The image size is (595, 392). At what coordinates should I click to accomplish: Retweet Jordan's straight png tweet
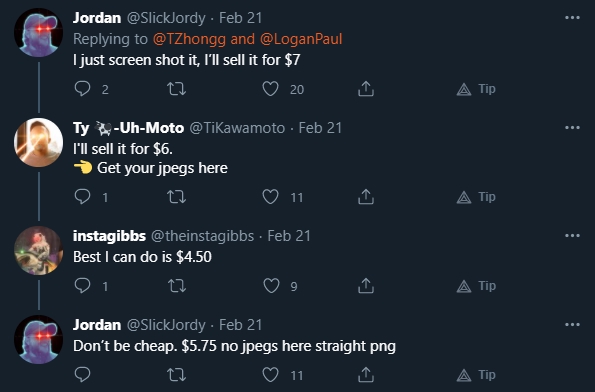pyautogui.click(x=176, y=375)
